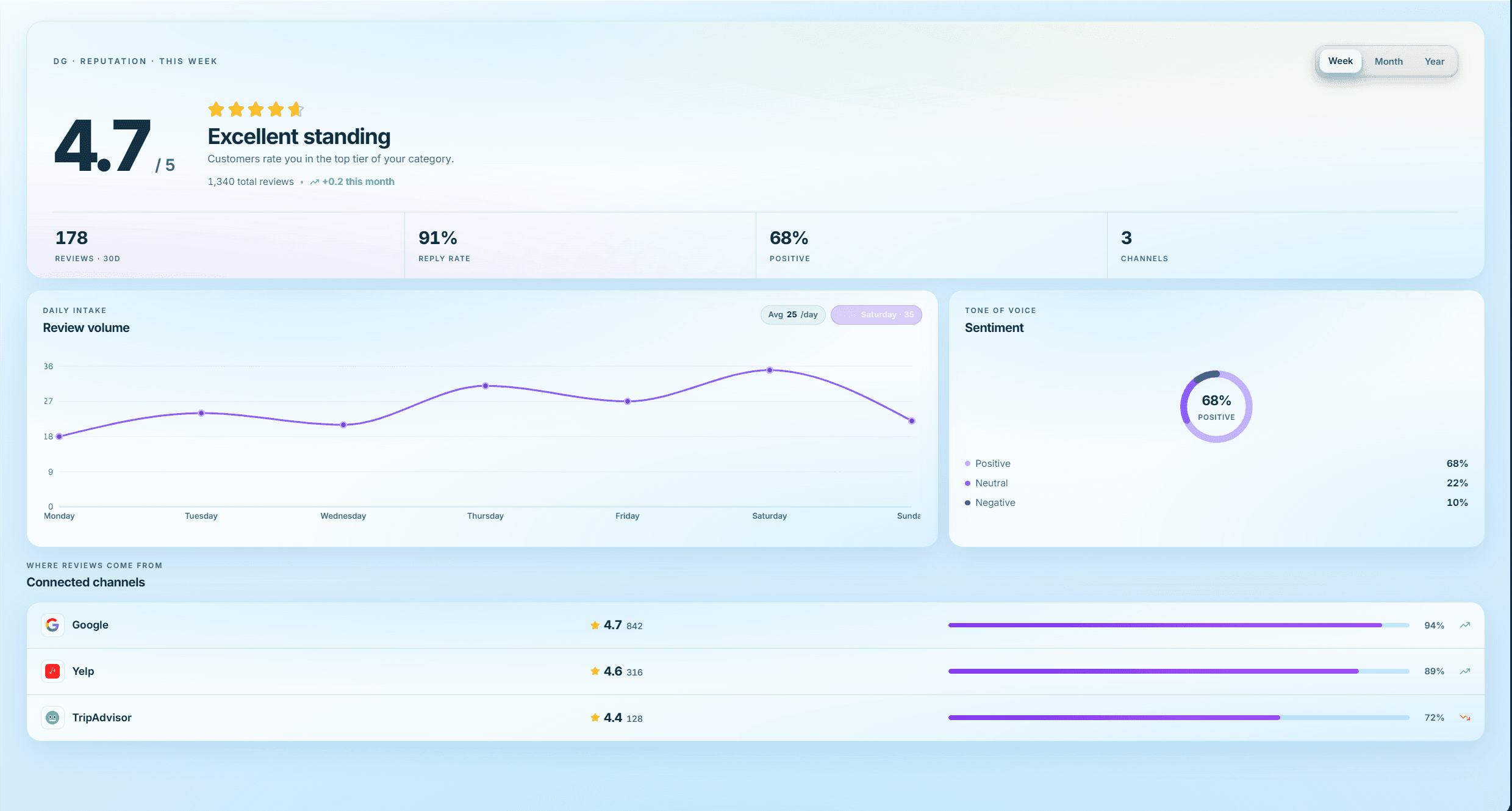Click the Yelp upward trend arrow icon

click(1465, 671)
